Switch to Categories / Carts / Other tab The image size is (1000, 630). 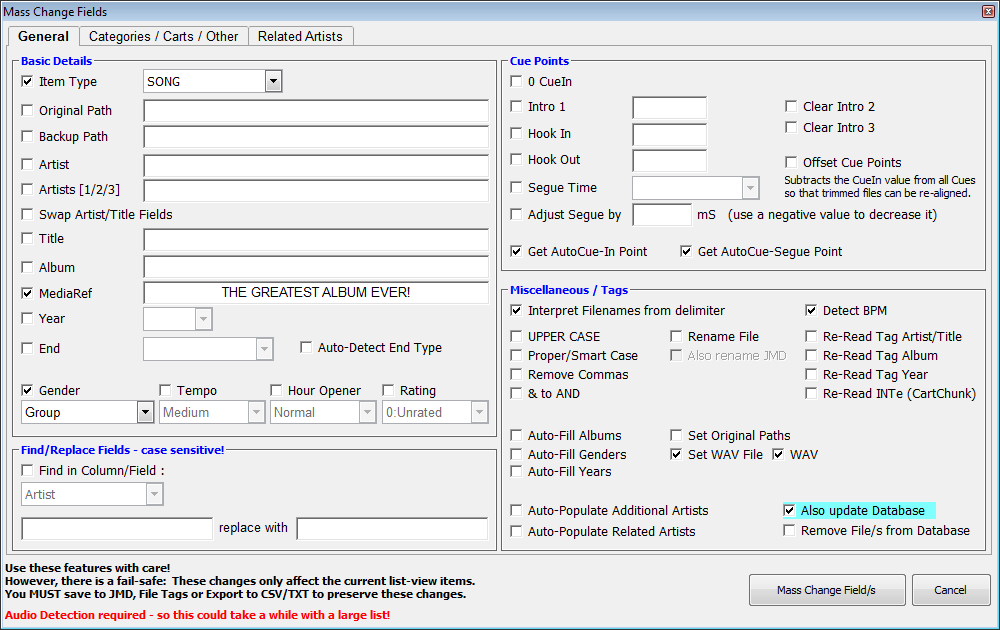click(x=163, y=36)
